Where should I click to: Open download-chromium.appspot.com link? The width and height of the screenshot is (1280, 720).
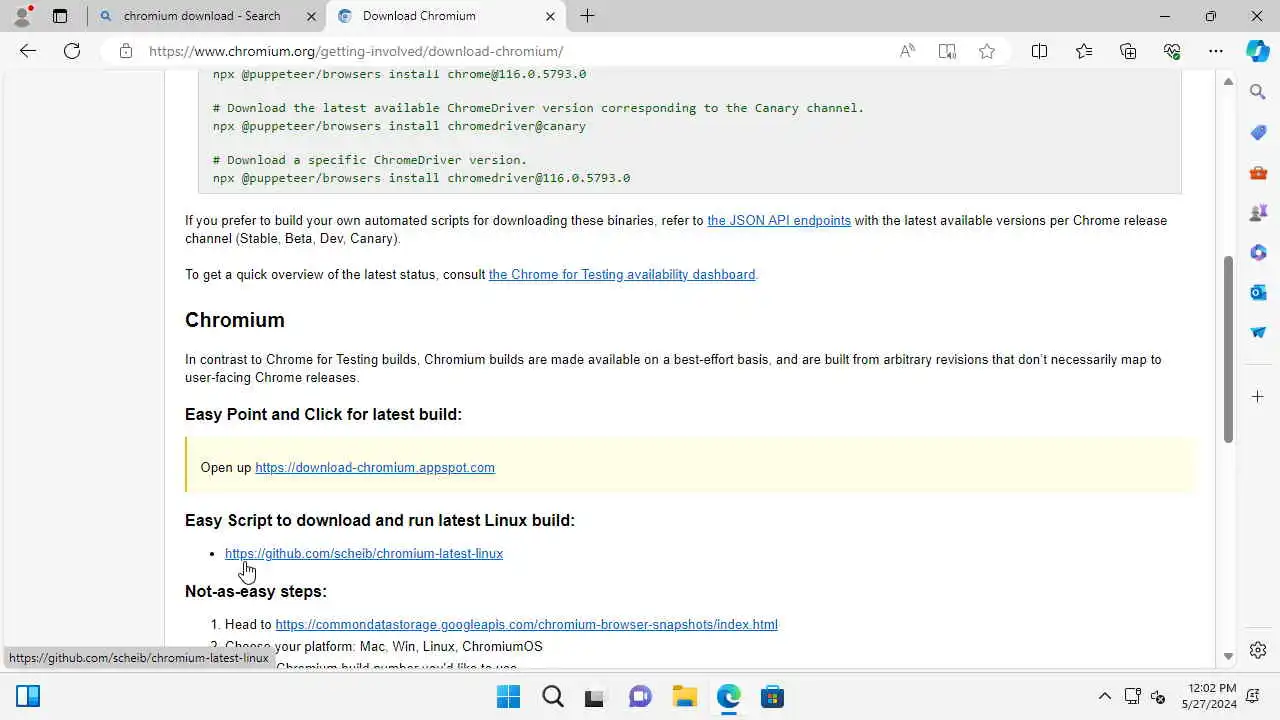(x=375, y=467)
